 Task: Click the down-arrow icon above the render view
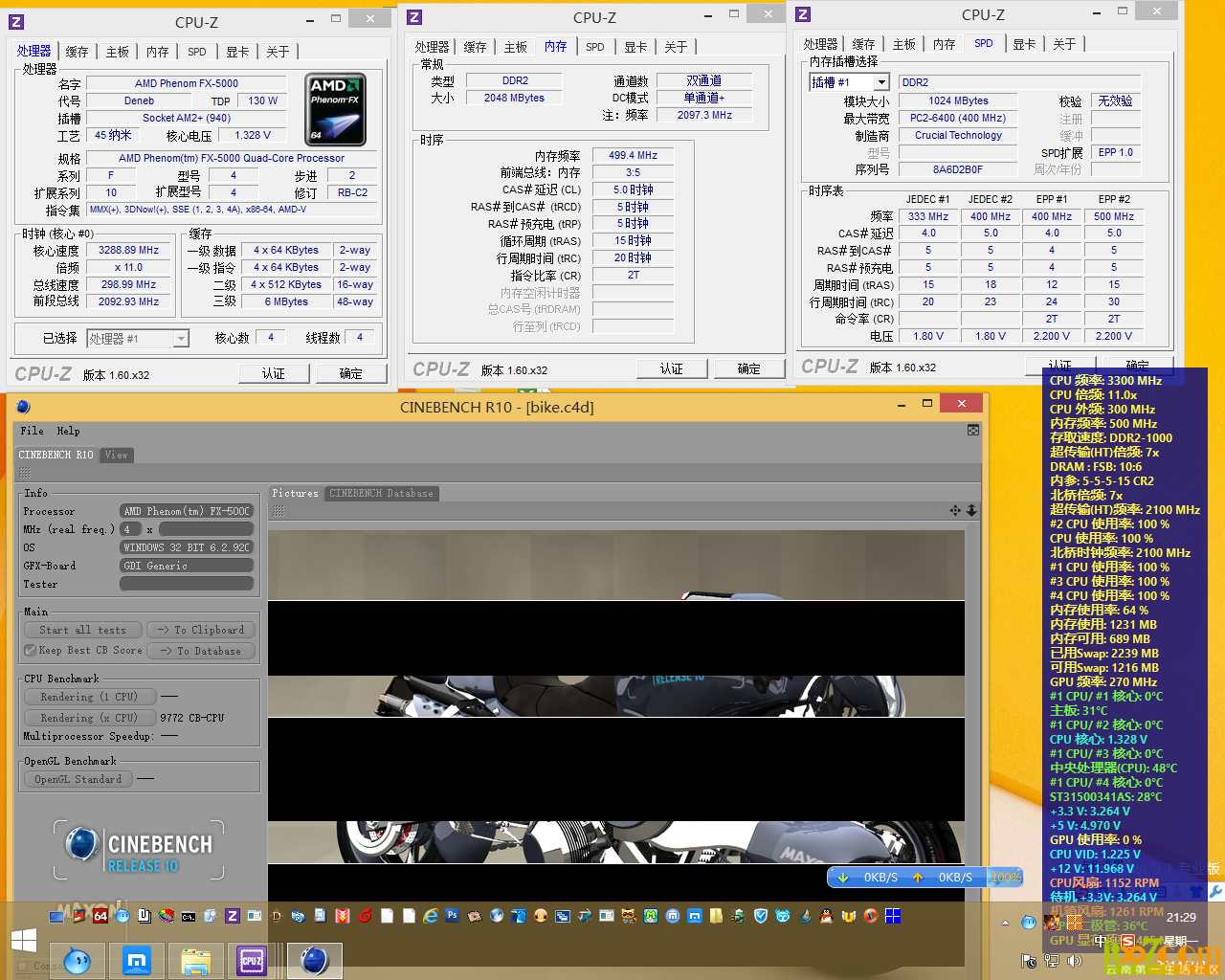971,511
